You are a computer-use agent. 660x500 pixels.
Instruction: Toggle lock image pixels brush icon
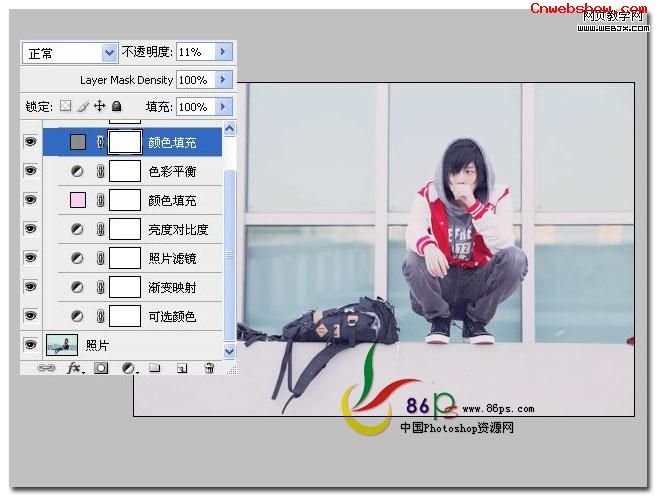(x=82, y=106)
